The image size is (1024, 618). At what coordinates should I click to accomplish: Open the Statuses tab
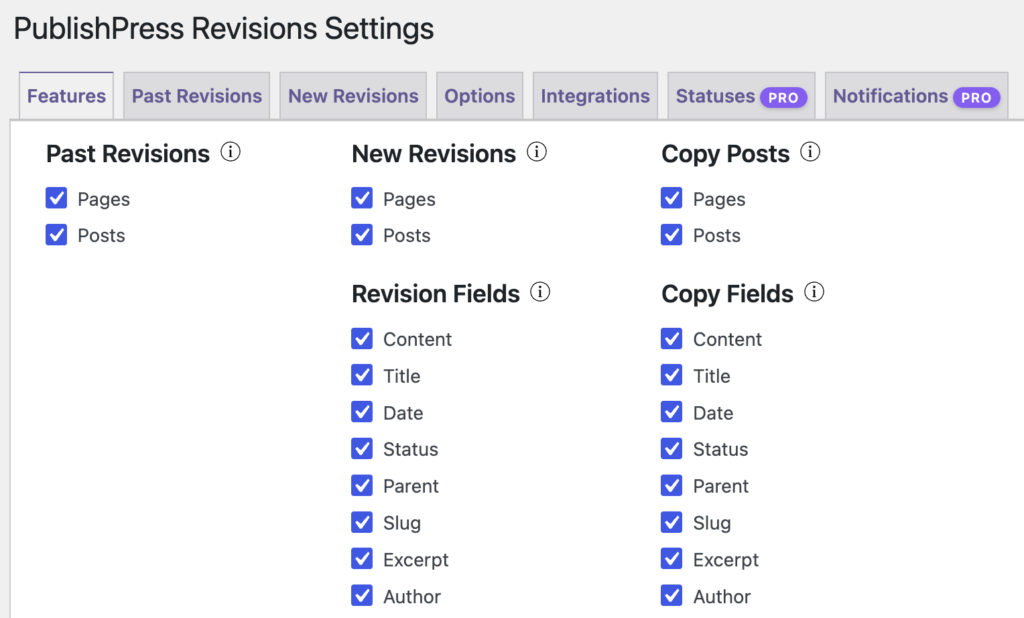point(741,96)
